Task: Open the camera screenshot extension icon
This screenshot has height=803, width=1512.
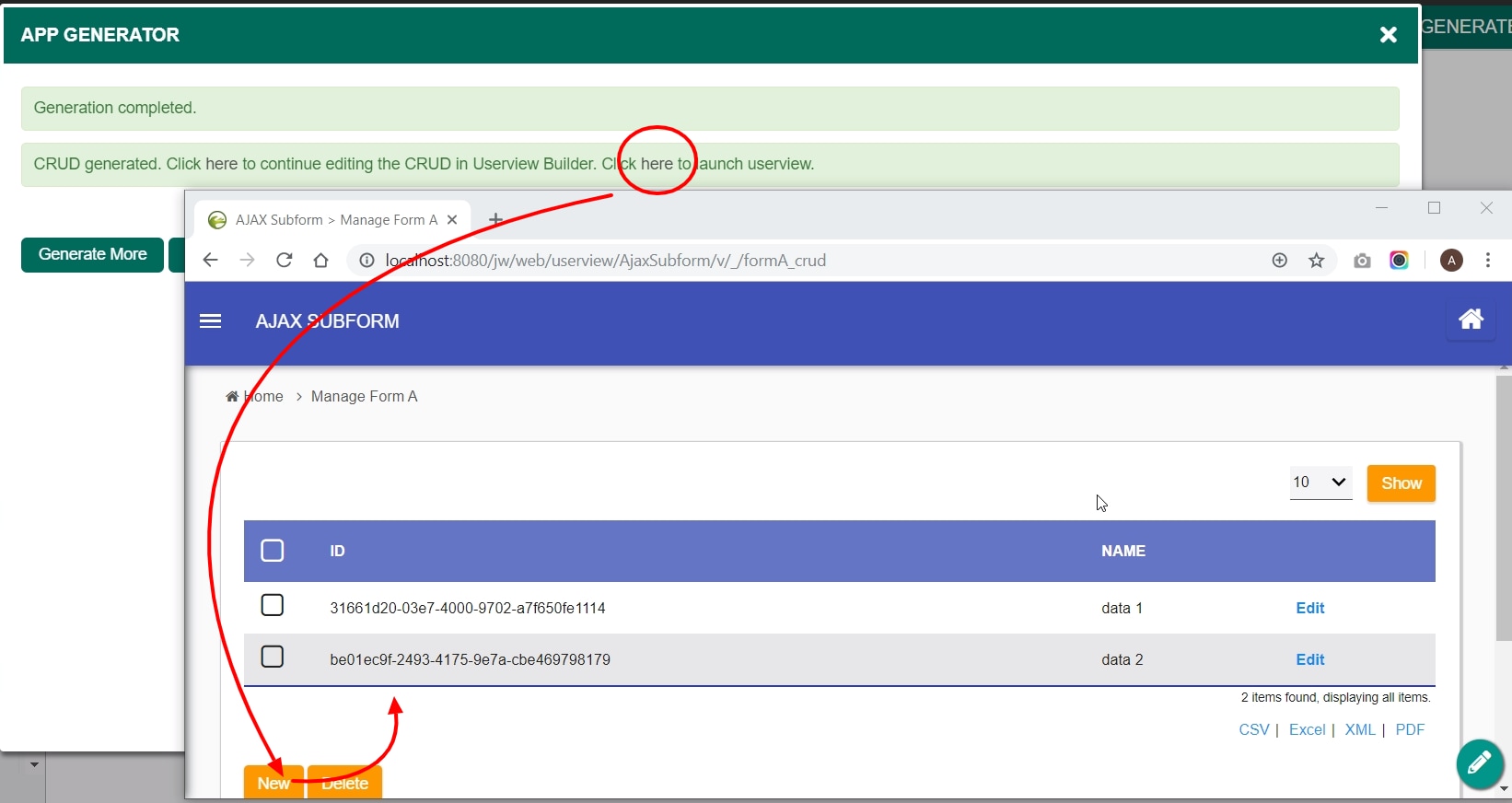Action: pos(1362,261)
